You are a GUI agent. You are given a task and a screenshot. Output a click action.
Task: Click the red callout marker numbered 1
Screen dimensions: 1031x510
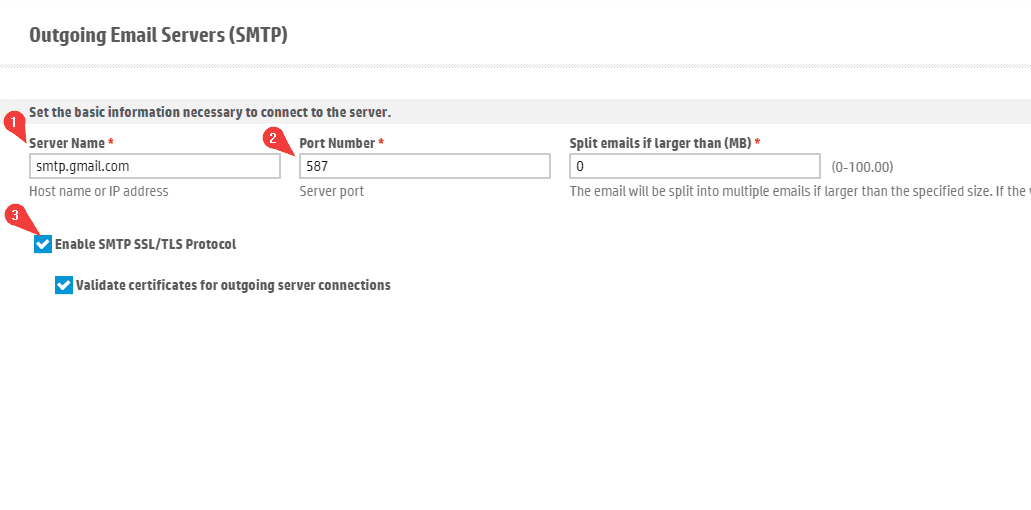pyautogui.click(x=13, y=123)
